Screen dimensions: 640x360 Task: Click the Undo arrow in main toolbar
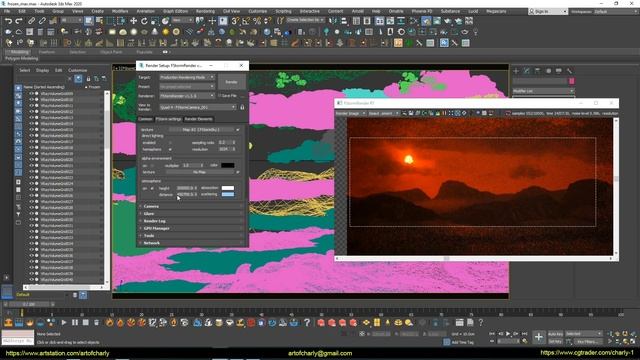click(8, 20)
